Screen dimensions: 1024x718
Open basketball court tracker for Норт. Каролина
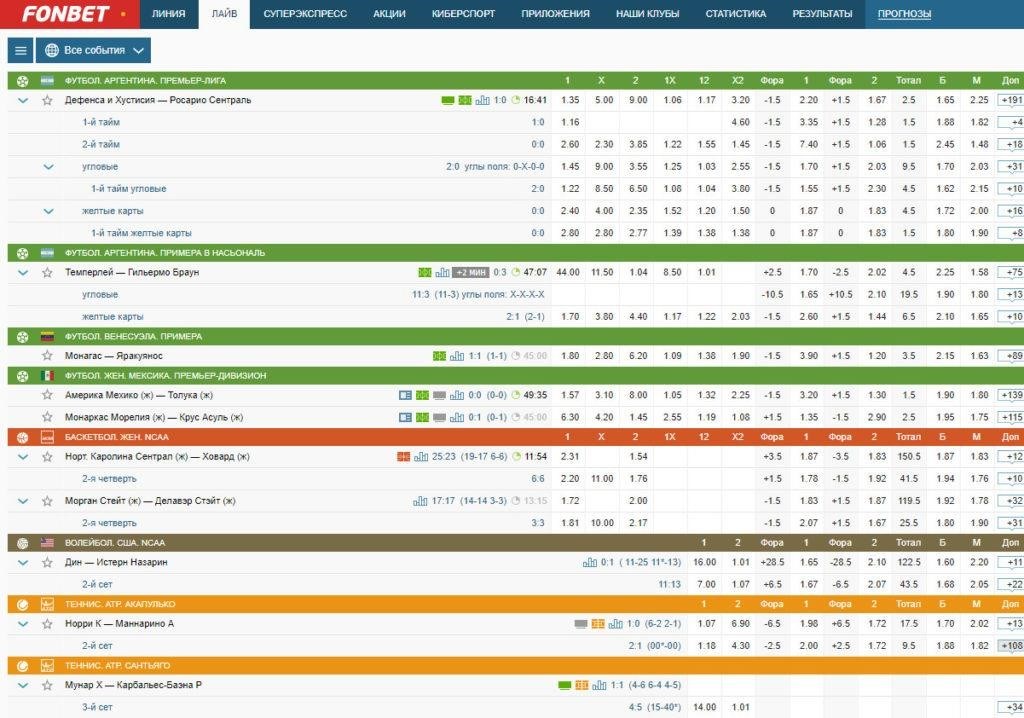click(404, 457)
